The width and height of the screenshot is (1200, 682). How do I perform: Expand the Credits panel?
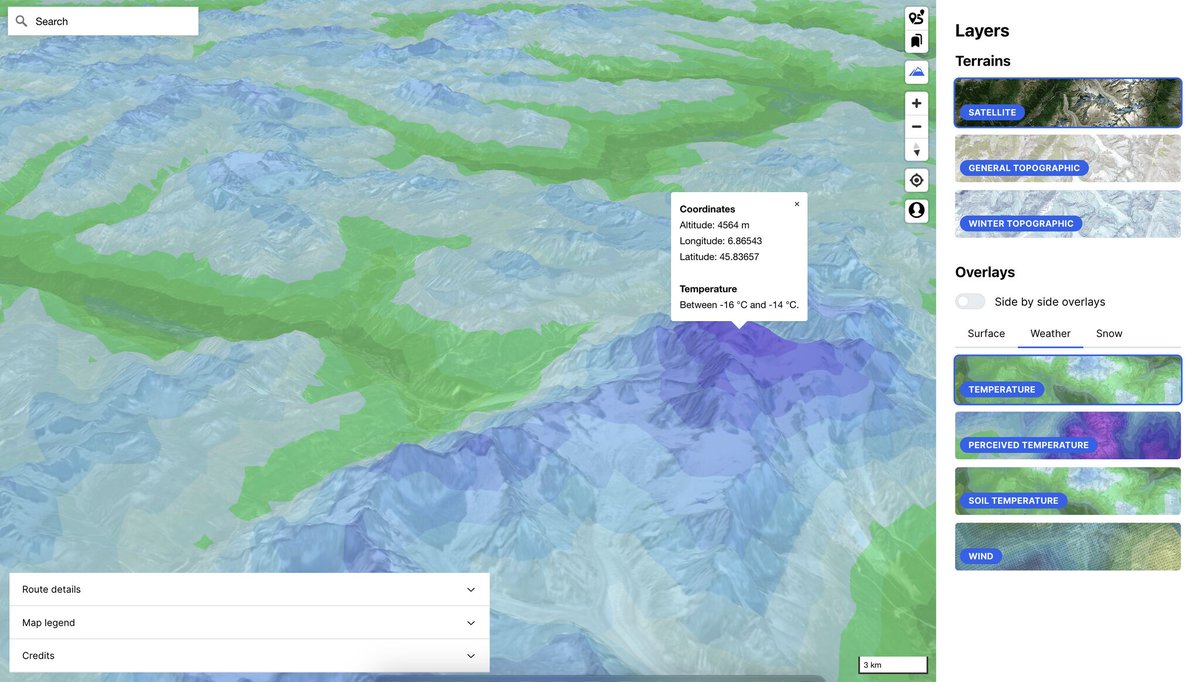(249, 655)
